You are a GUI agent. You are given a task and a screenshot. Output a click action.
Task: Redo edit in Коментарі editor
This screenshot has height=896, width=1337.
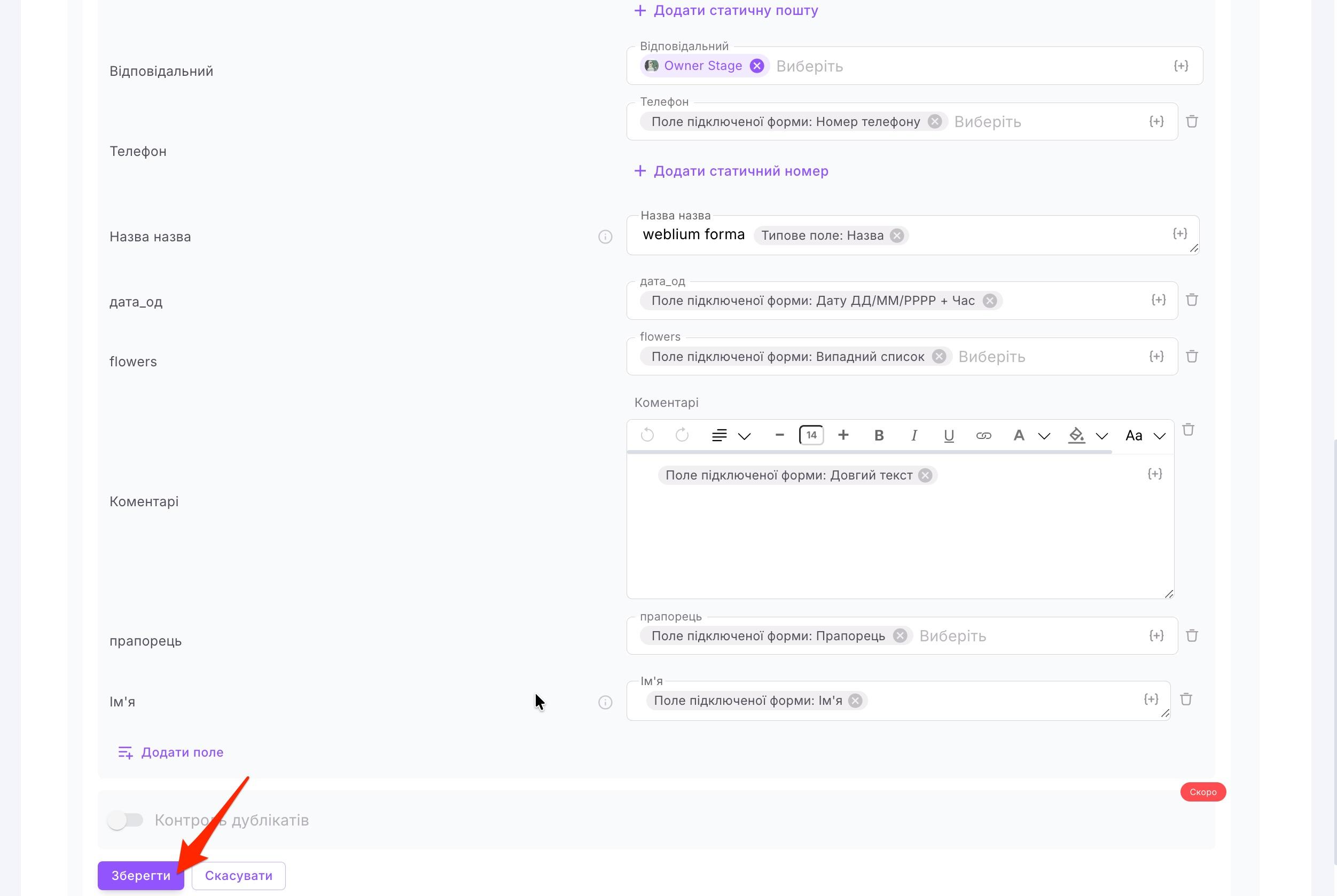pos(682,435)
